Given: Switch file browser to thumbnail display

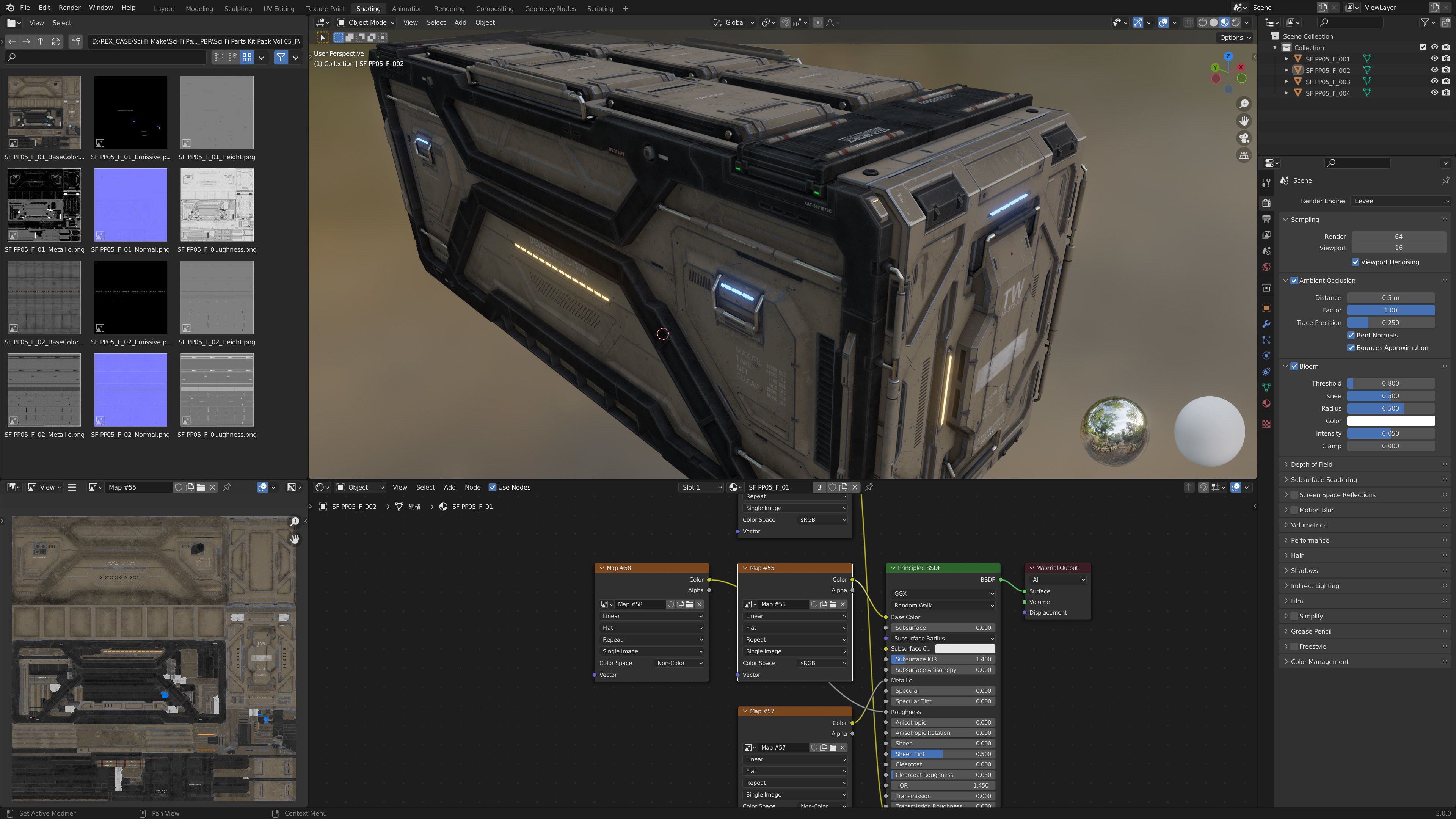Looking at the screenshot, I should [247, 57].
